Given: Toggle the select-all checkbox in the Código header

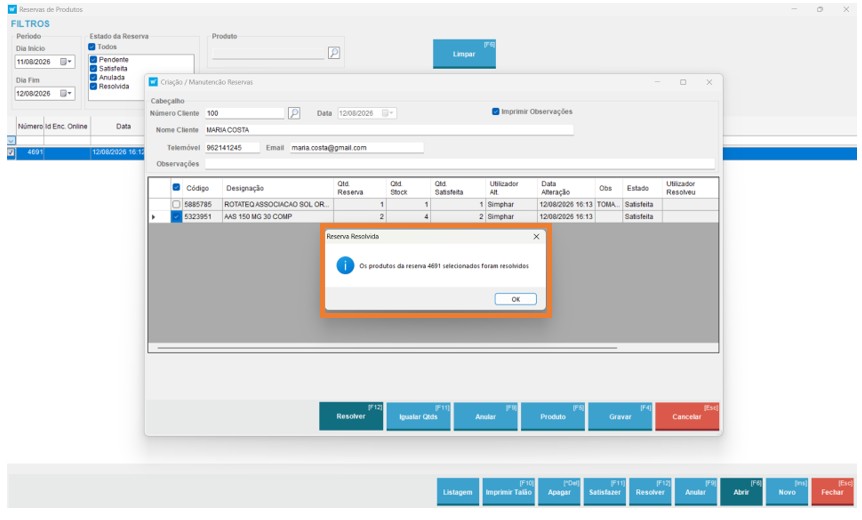Looking at the screenshot, I should click(x=176, y=187).
